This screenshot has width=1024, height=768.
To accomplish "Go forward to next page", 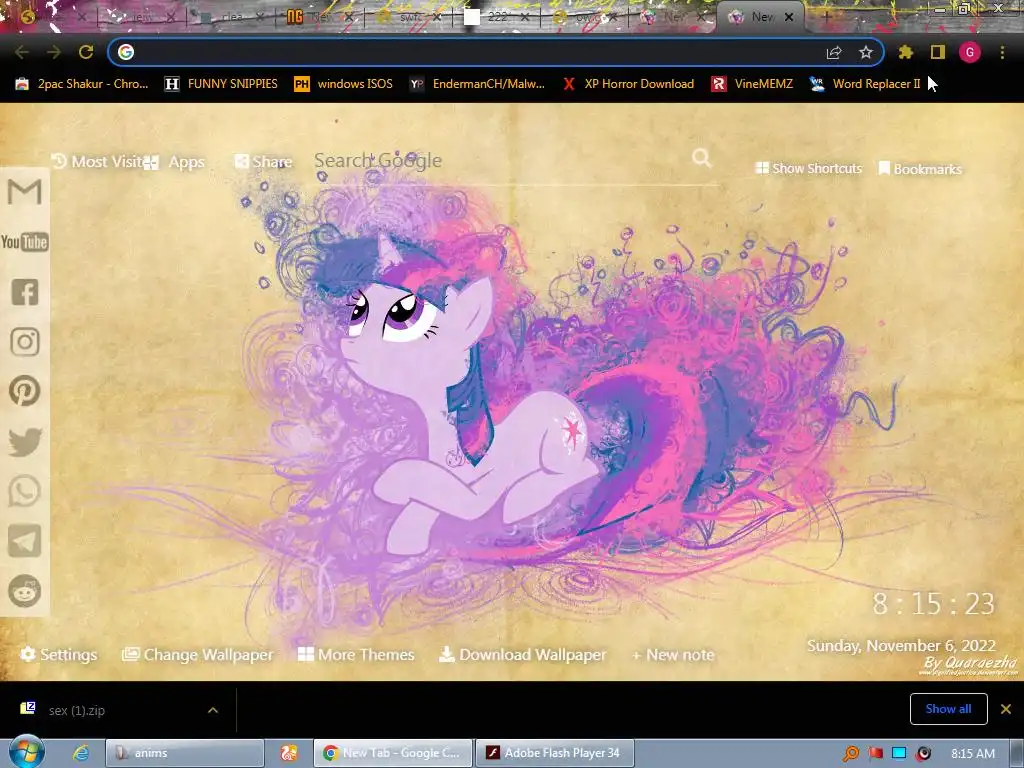I will pyautogui.click(x=54, y=52).
